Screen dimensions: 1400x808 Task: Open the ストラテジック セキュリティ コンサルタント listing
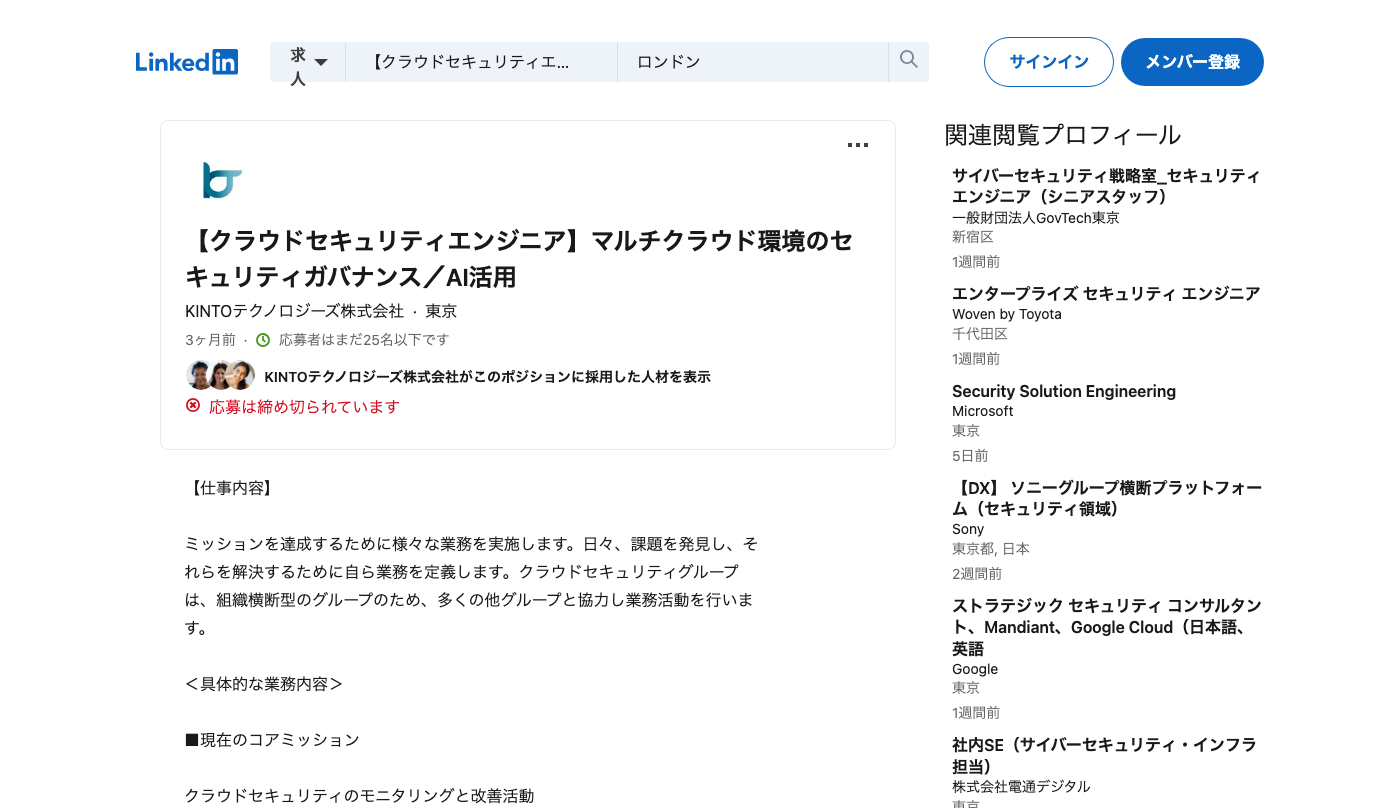1107,627
